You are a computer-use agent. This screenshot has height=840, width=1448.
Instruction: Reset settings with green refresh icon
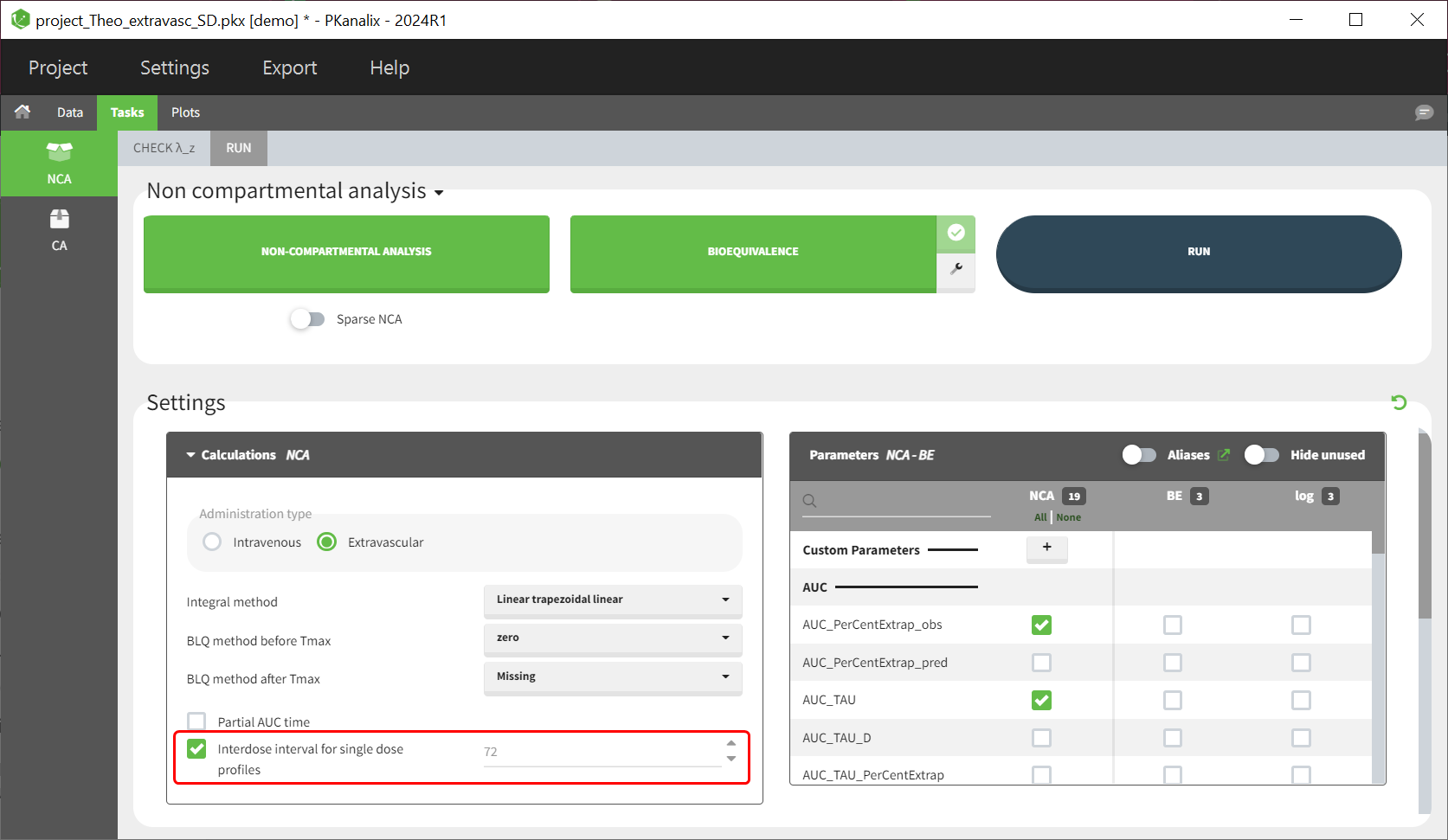click(1398, 402)
